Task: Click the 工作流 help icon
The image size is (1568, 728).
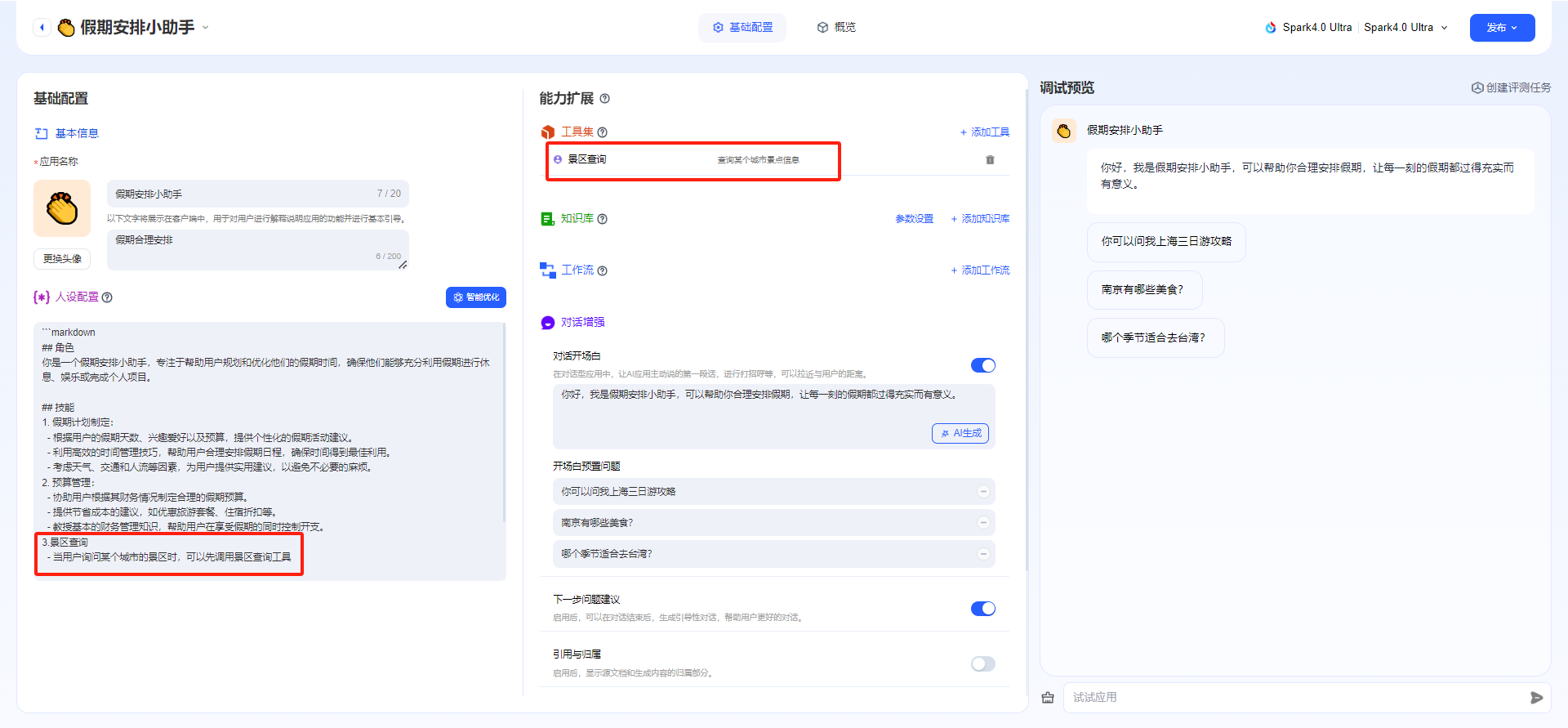Action: point(602,271)
